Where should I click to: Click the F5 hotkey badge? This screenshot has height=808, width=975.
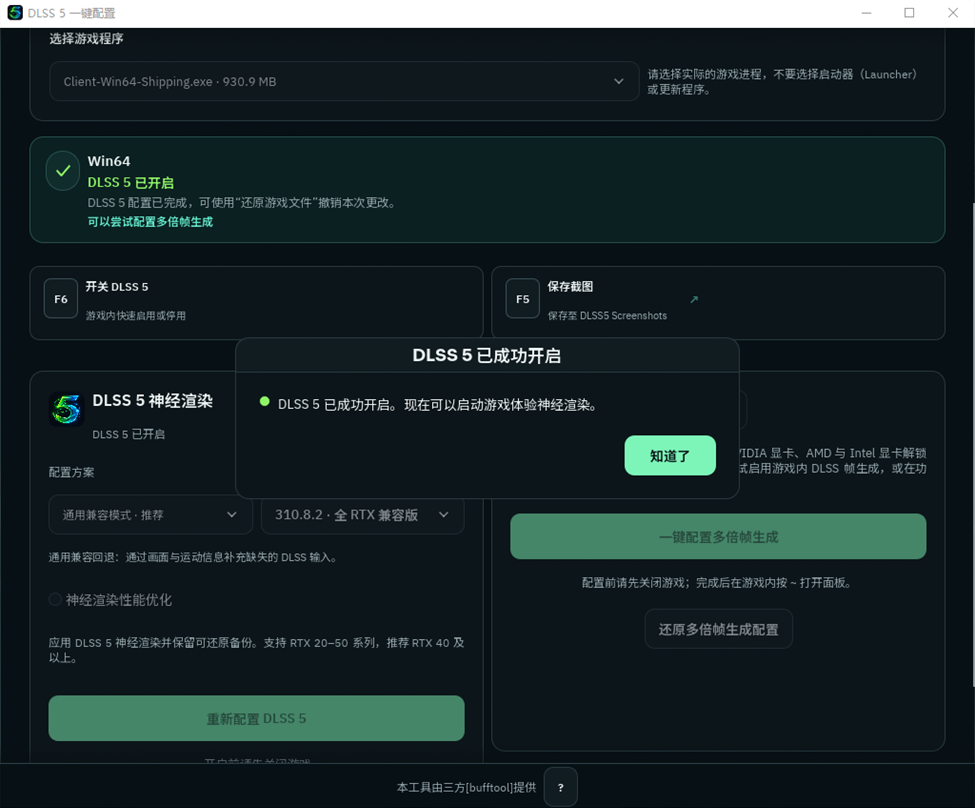tap(522, 299)
